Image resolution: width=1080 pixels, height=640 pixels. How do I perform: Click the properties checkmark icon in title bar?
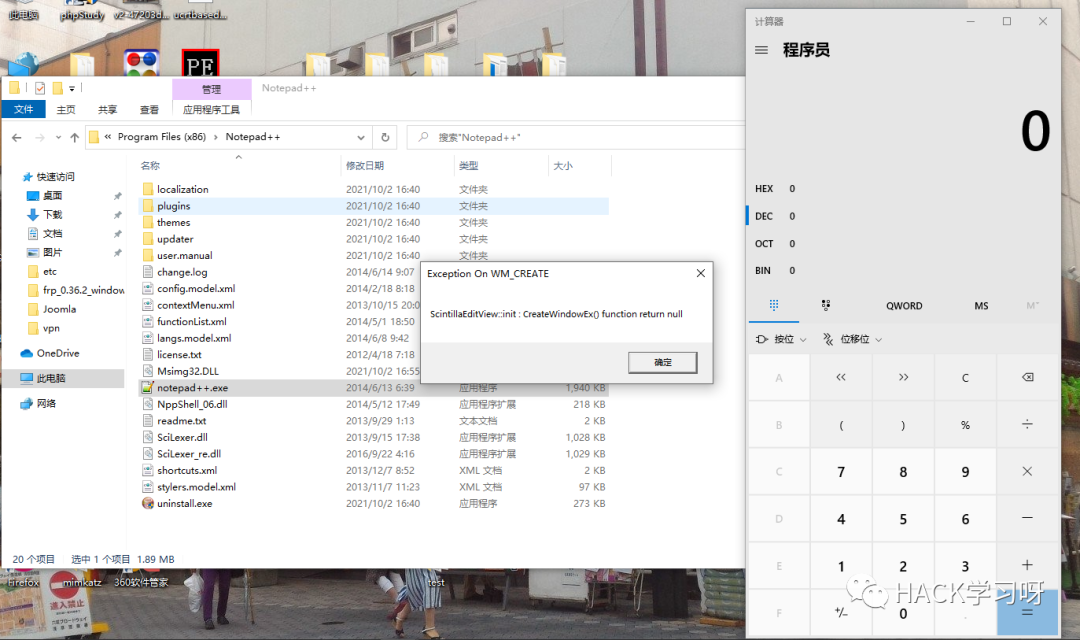pos(40,88)
